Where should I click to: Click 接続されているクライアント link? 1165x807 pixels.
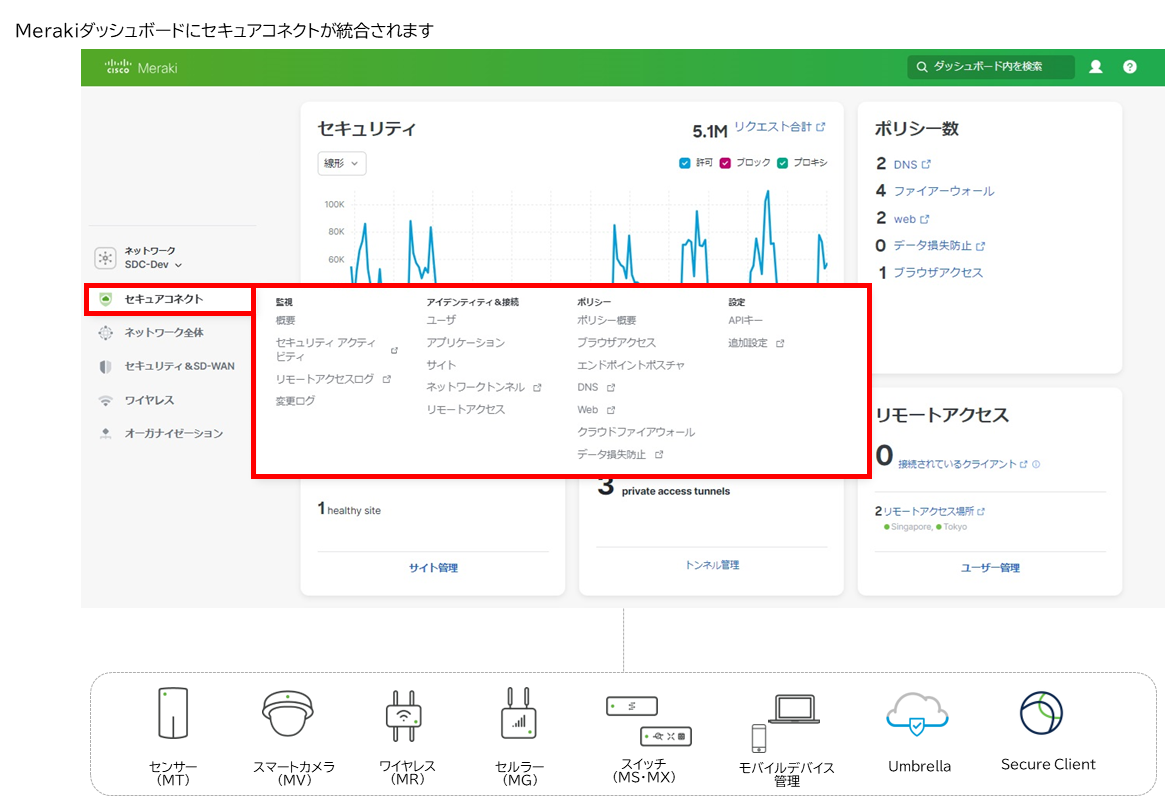957,464
